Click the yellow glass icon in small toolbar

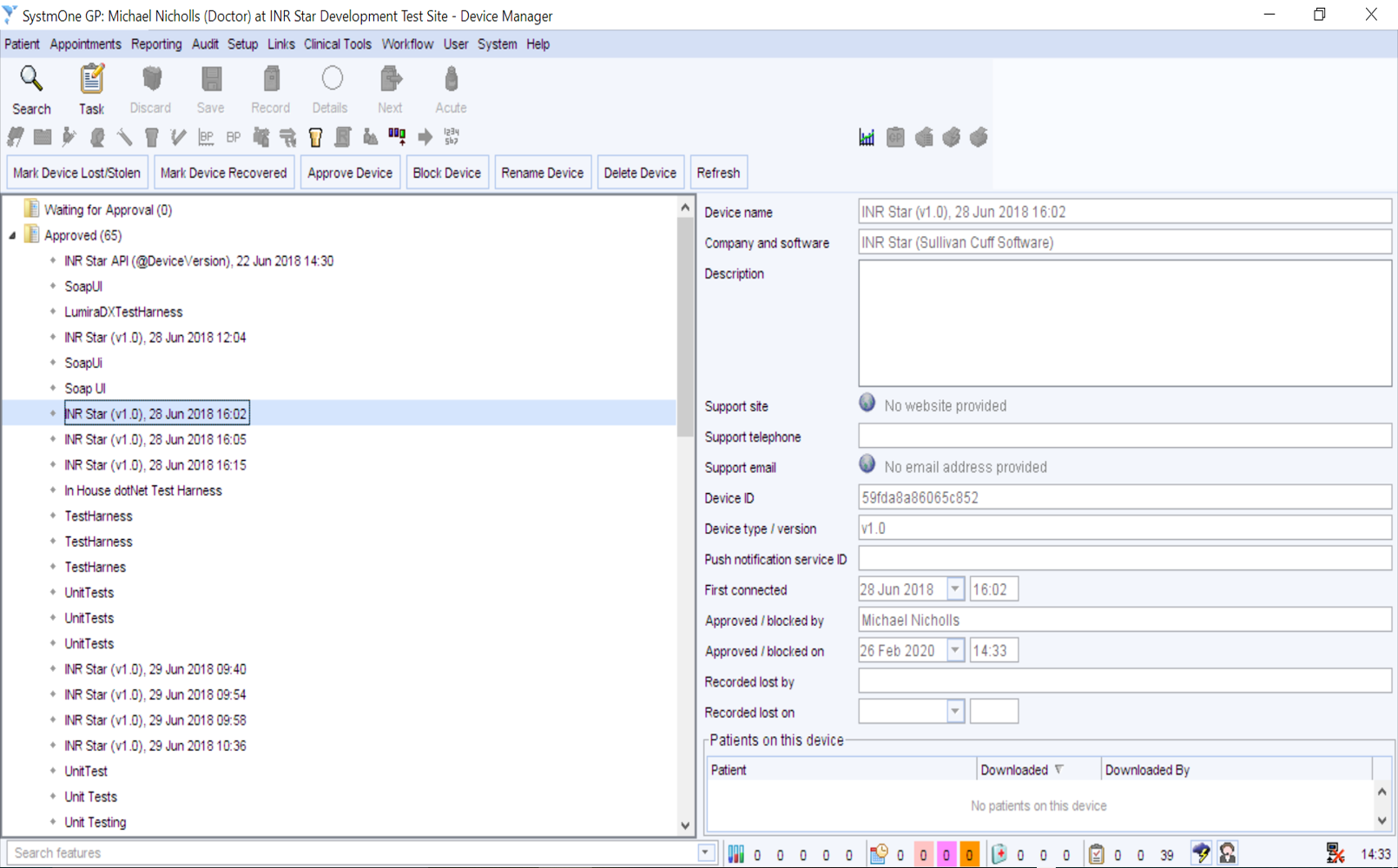point(315,137)
